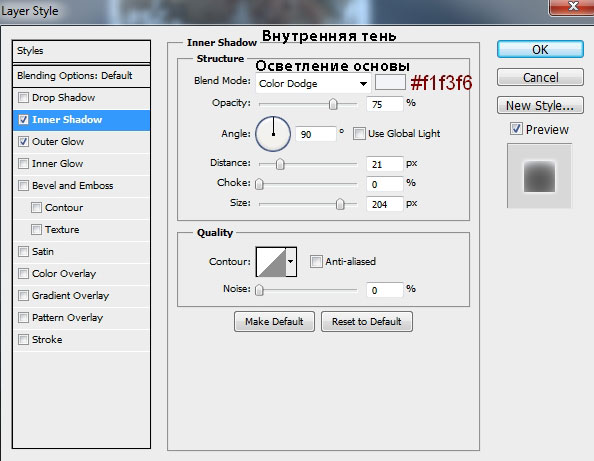Image resolution: width=594 pixels, height=461 pixels.
Task: Click the Angle value field
Action: [x=316, y=134]
